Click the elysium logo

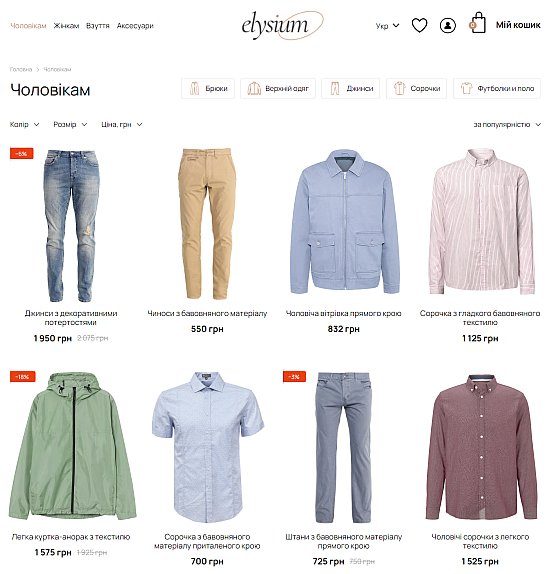tap(282, 25)
